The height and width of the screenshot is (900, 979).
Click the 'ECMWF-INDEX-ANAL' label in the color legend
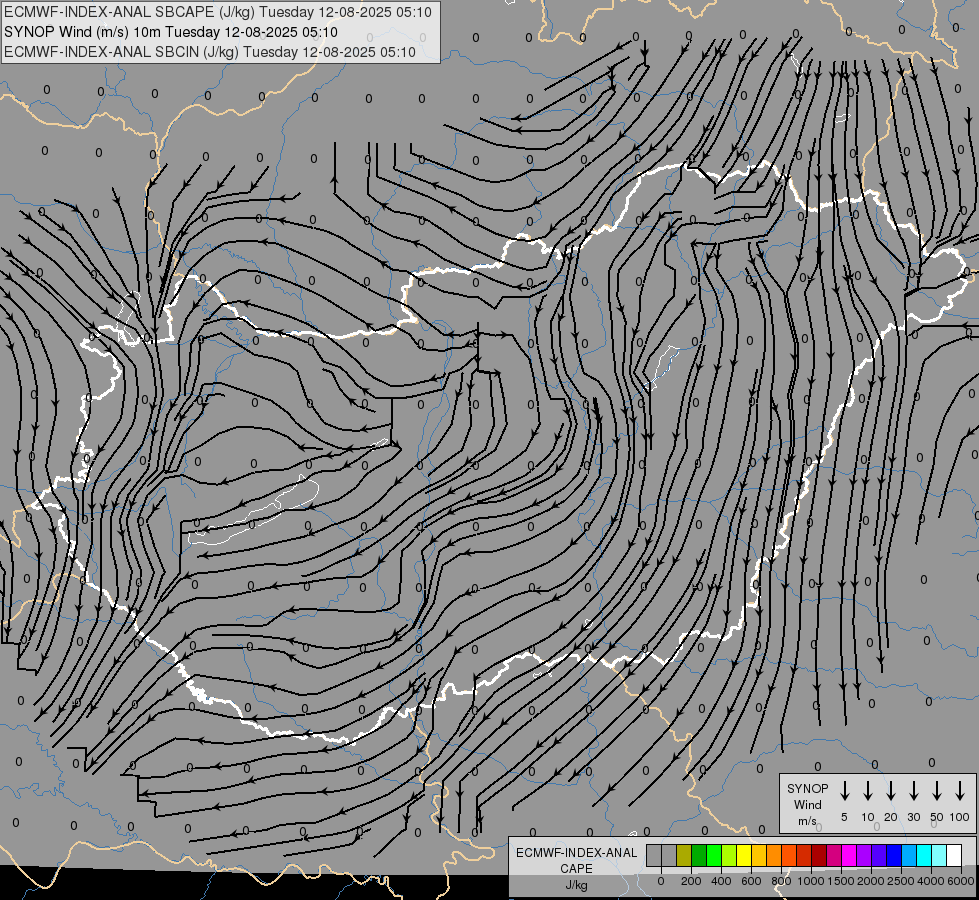coord(576,853)
